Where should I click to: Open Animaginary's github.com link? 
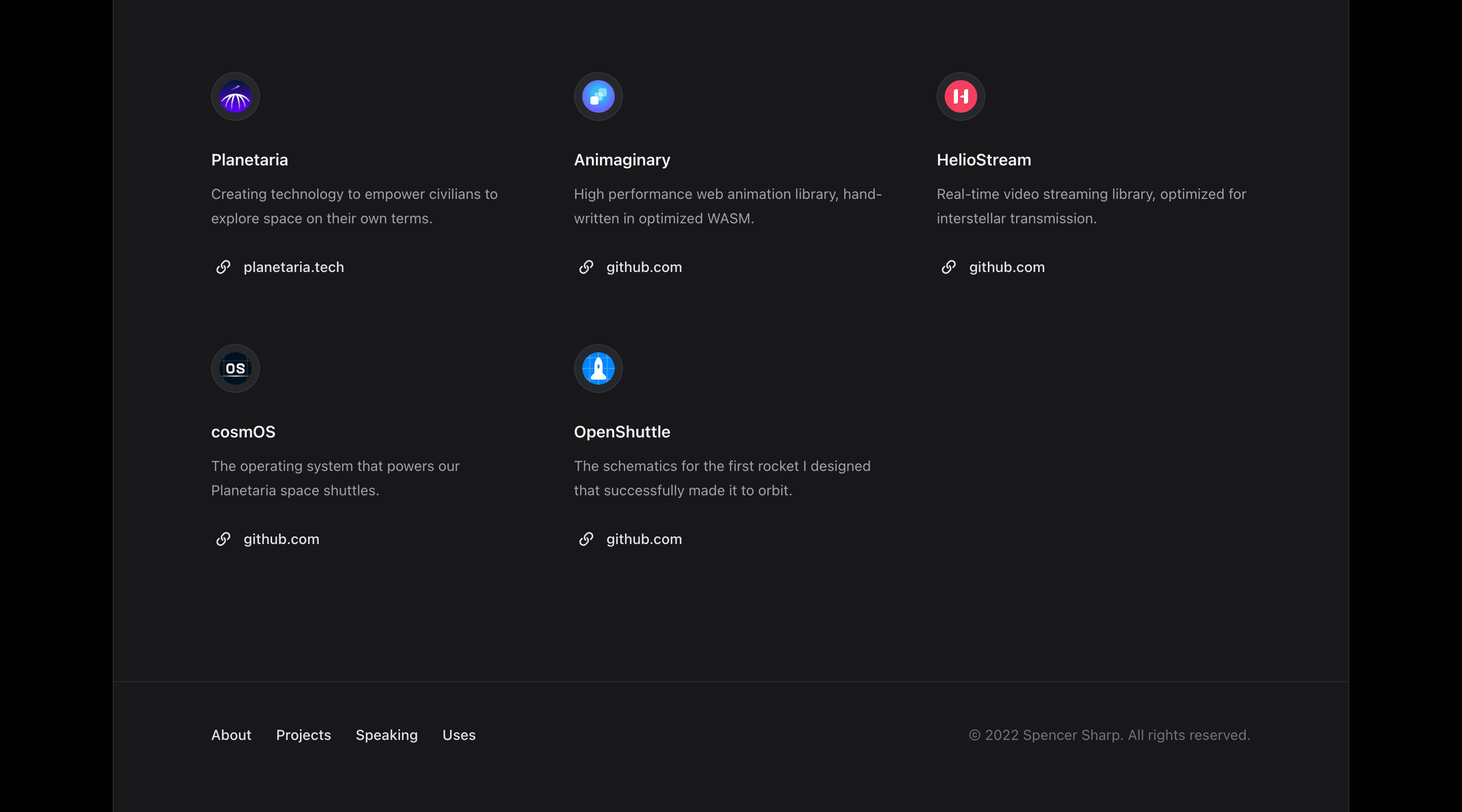tap(644, 267)
